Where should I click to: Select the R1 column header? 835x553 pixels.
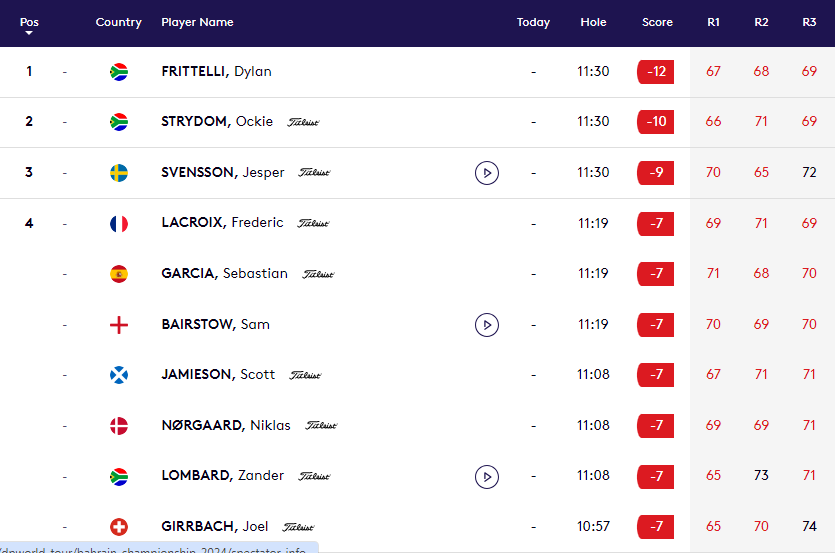713,22
